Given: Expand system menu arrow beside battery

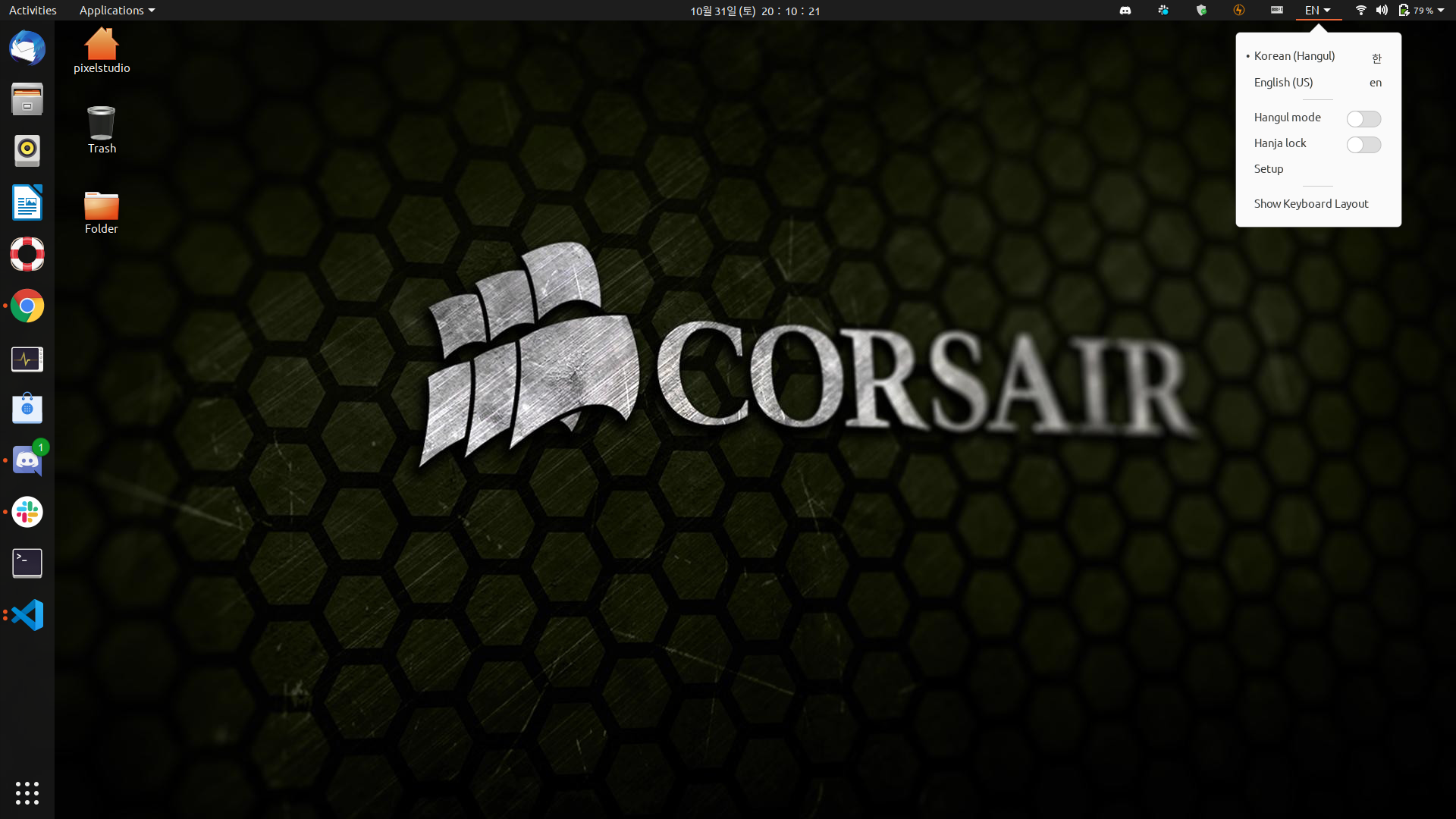Looking at the screenshot, I should [1441, 11].
